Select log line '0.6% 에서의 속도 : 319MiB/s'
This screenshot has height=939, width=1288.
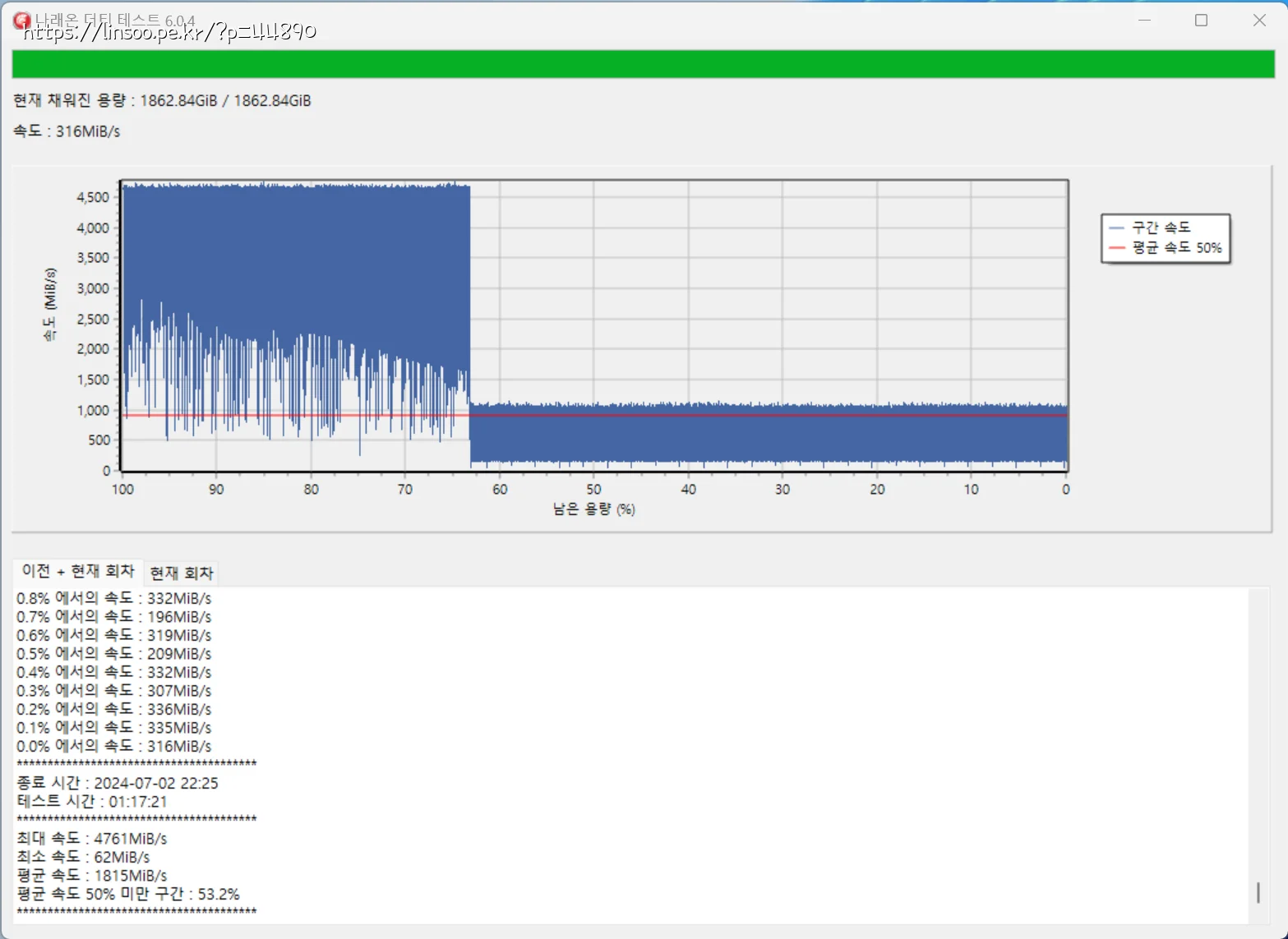[114, 635]
